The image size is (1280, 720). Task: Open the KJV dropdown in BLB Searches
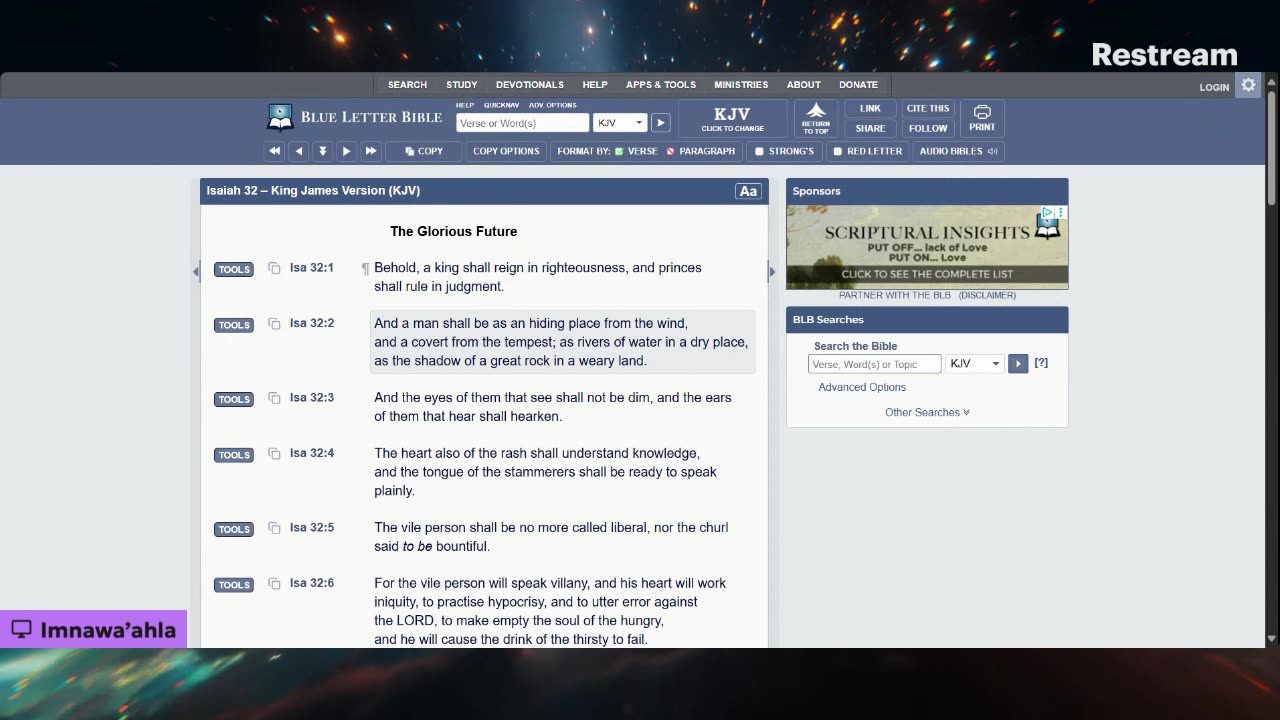974,364
